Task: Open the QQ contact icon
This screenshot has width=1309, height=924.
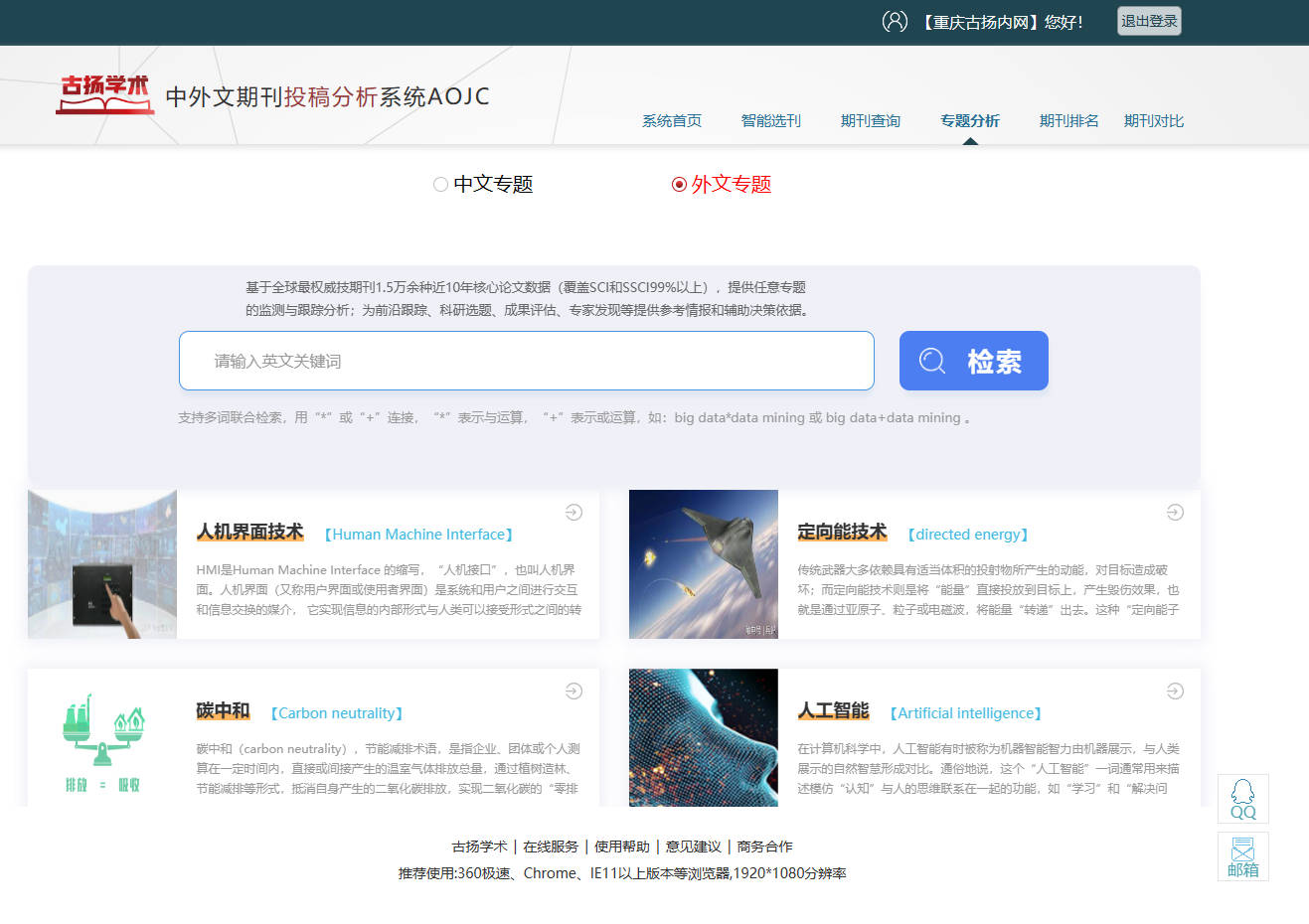Action: [1242, 798]
